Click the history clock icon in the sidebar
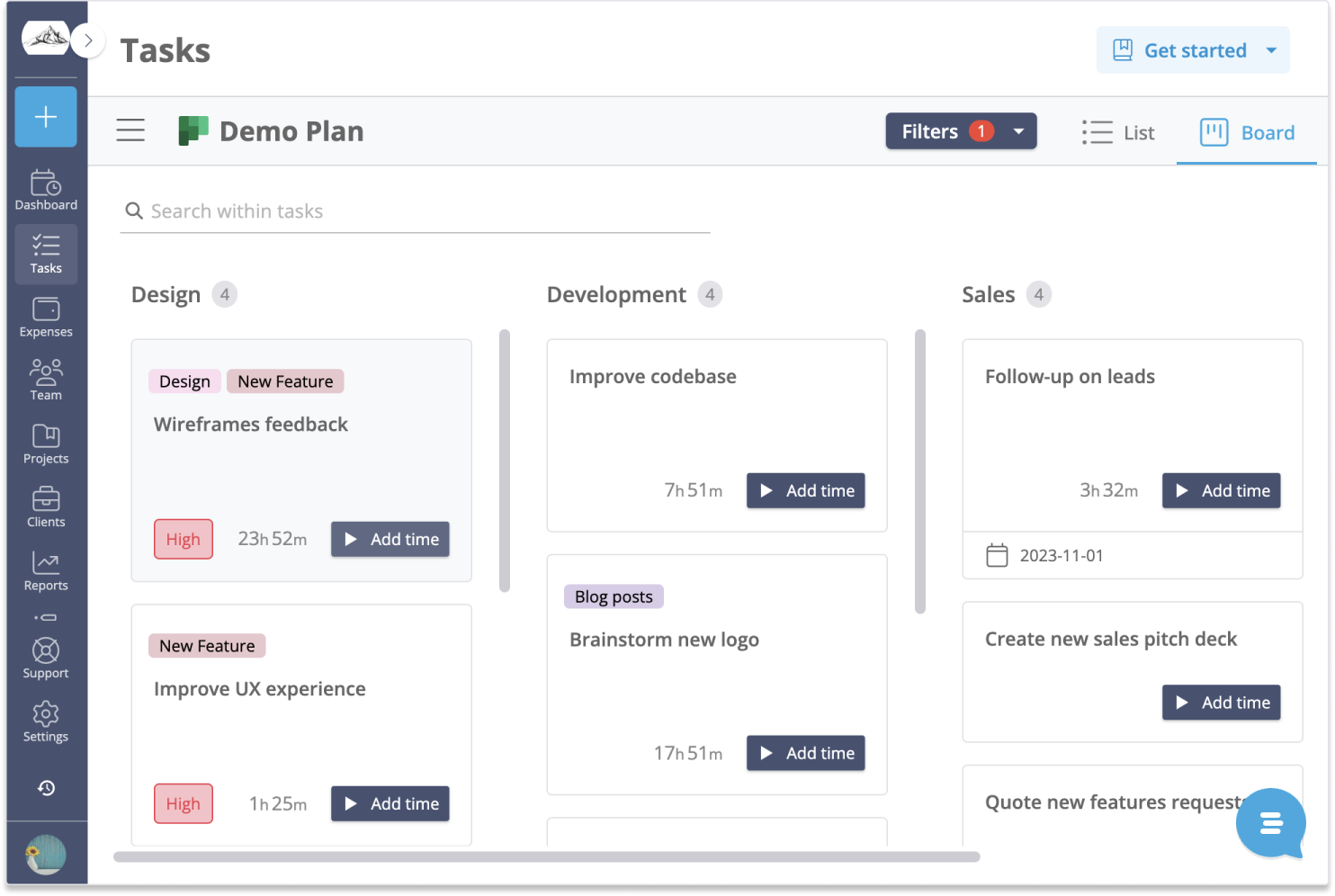This screenshot has height=896, width=1335. [46, 788]
